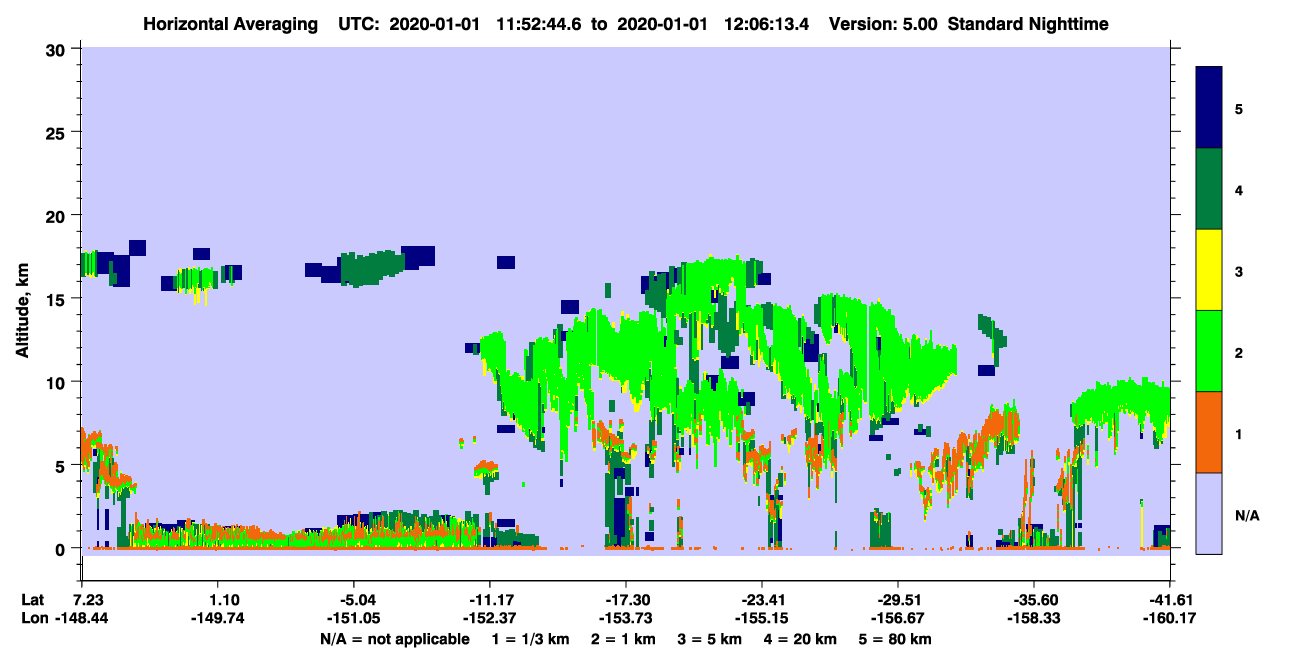Click the lavender N/A legend swatch
The width and height of the screenshot is (1300, 667).
coord(1209,513)
